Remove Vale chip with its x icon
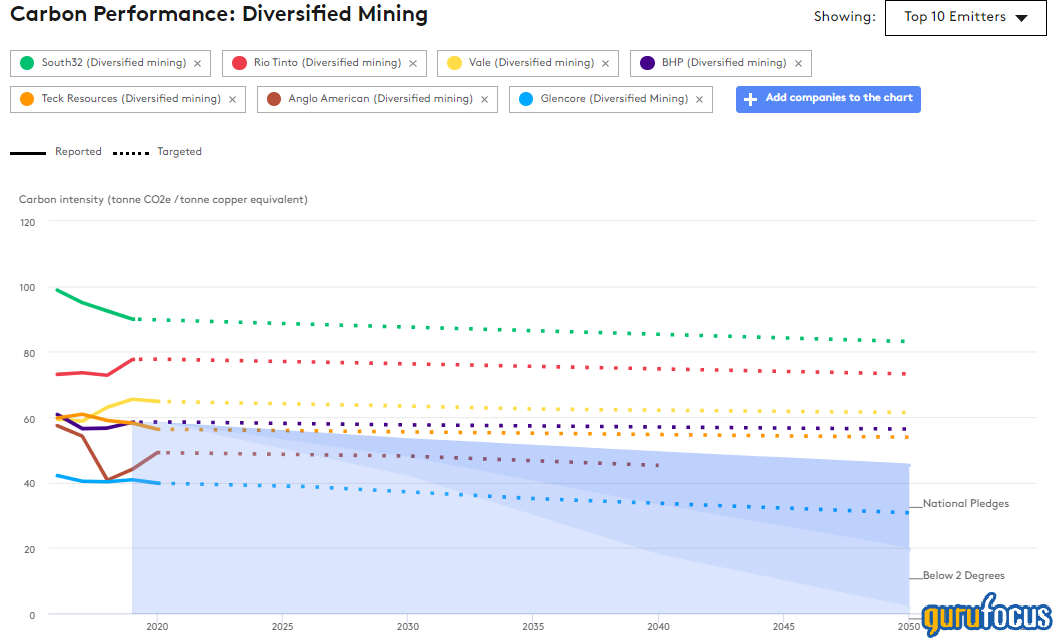The width and height of the screenshot is (1058, 643). (x=605, y=63)
